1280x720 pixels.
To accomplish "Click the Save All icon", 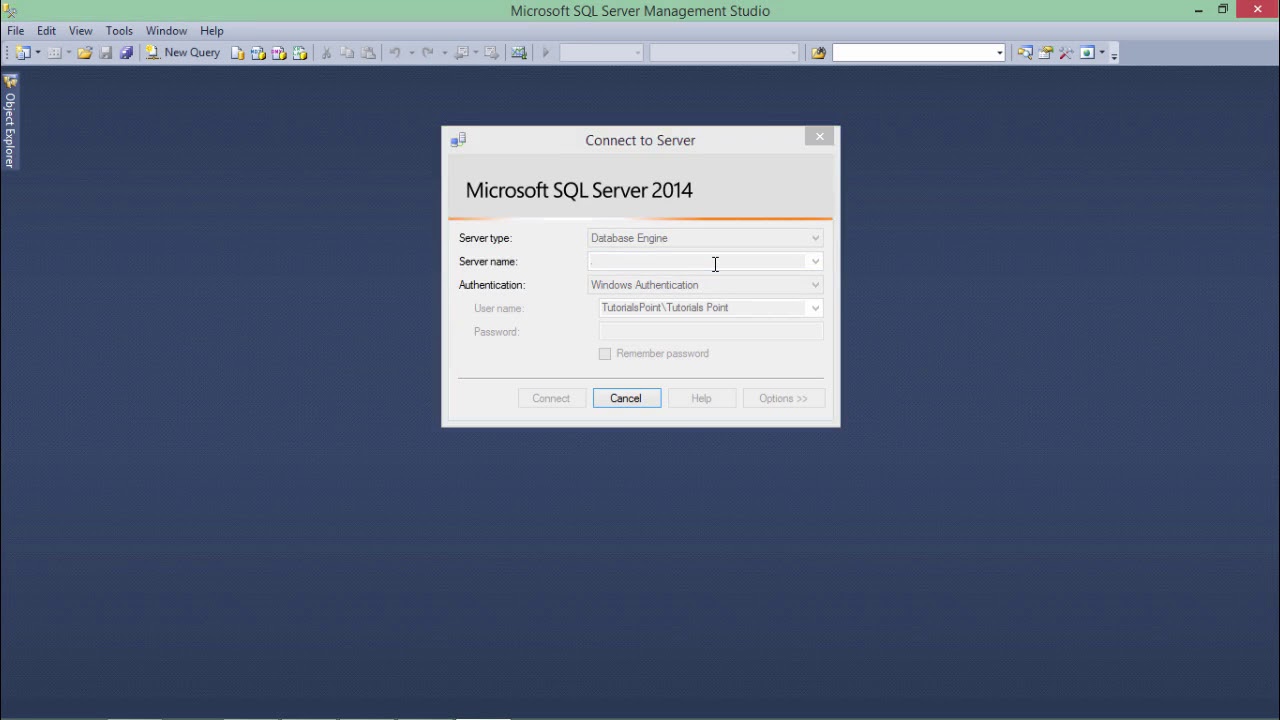I will pos(126,53).
